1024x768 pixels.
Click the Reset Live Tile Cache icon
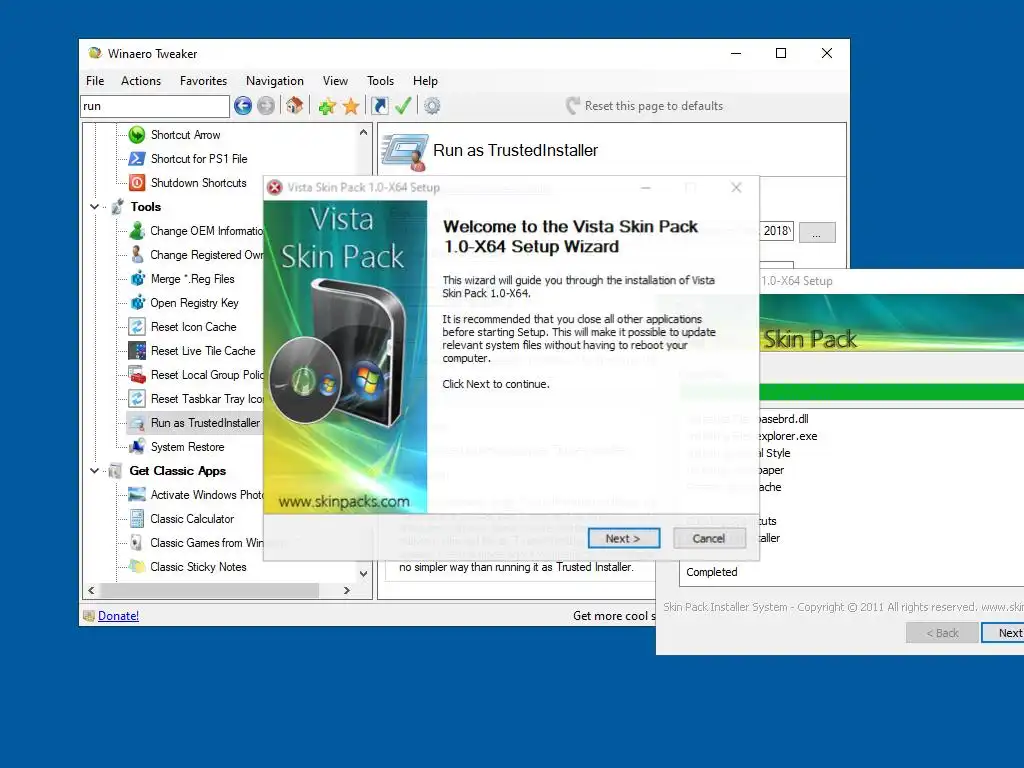click(136, 351)
